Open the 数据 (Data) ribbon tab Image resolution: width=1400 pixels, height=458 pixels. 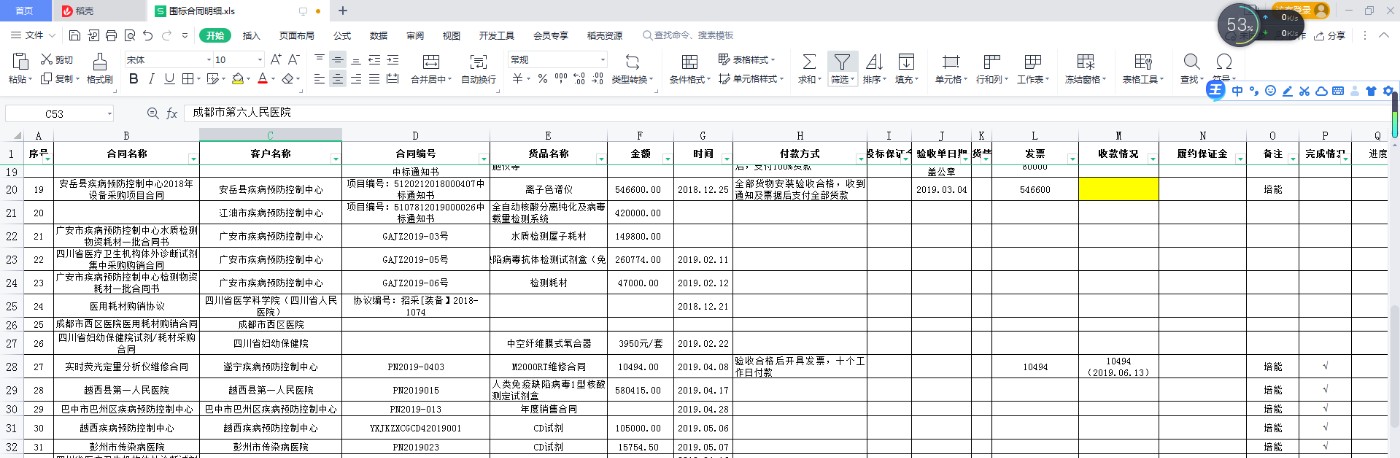coord(378,35)
